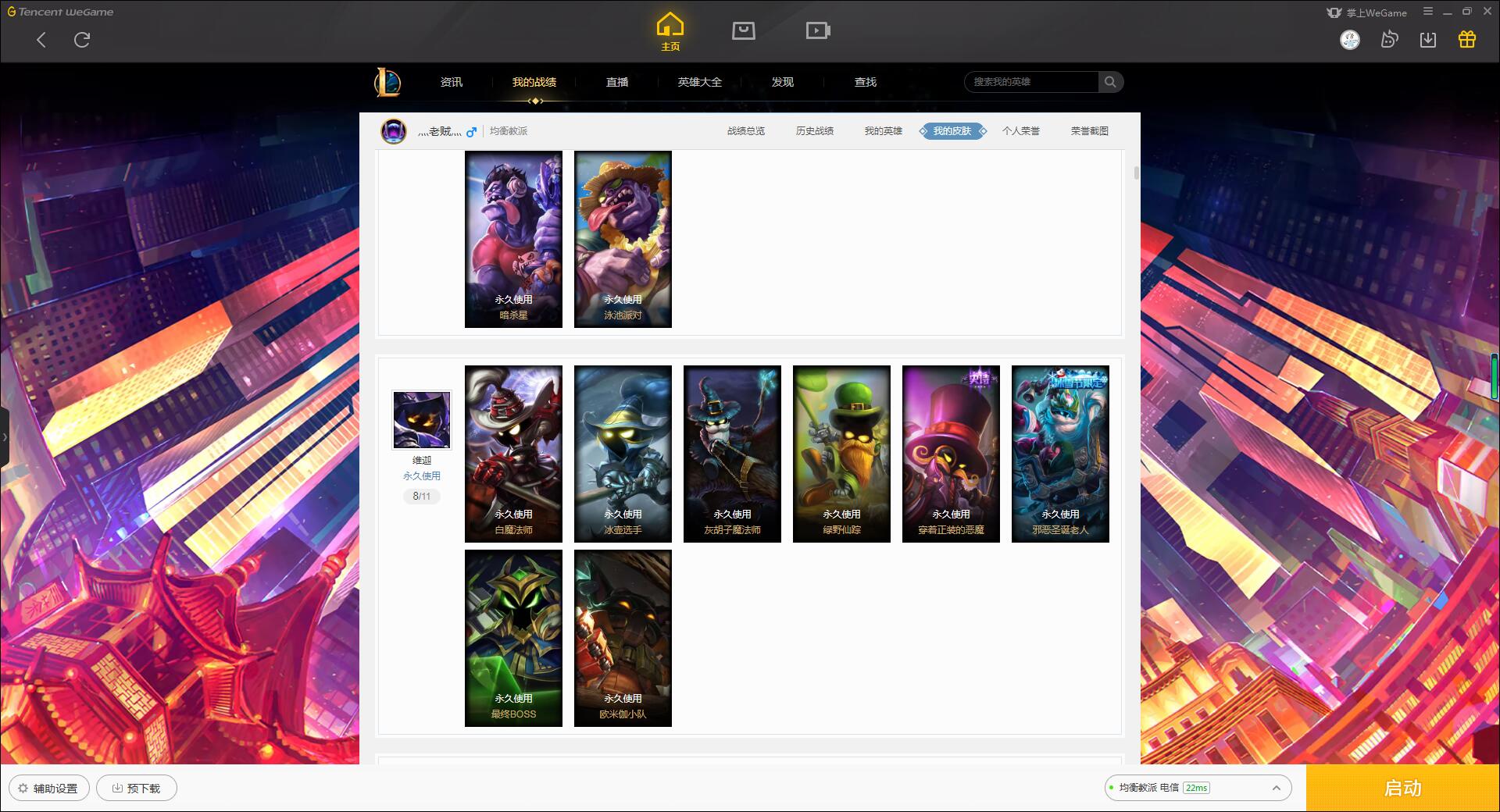Viewport: 1500px width, 812px height.
Task: Click the 均衡教派 server label by nickname
Action: pos(509,131)
